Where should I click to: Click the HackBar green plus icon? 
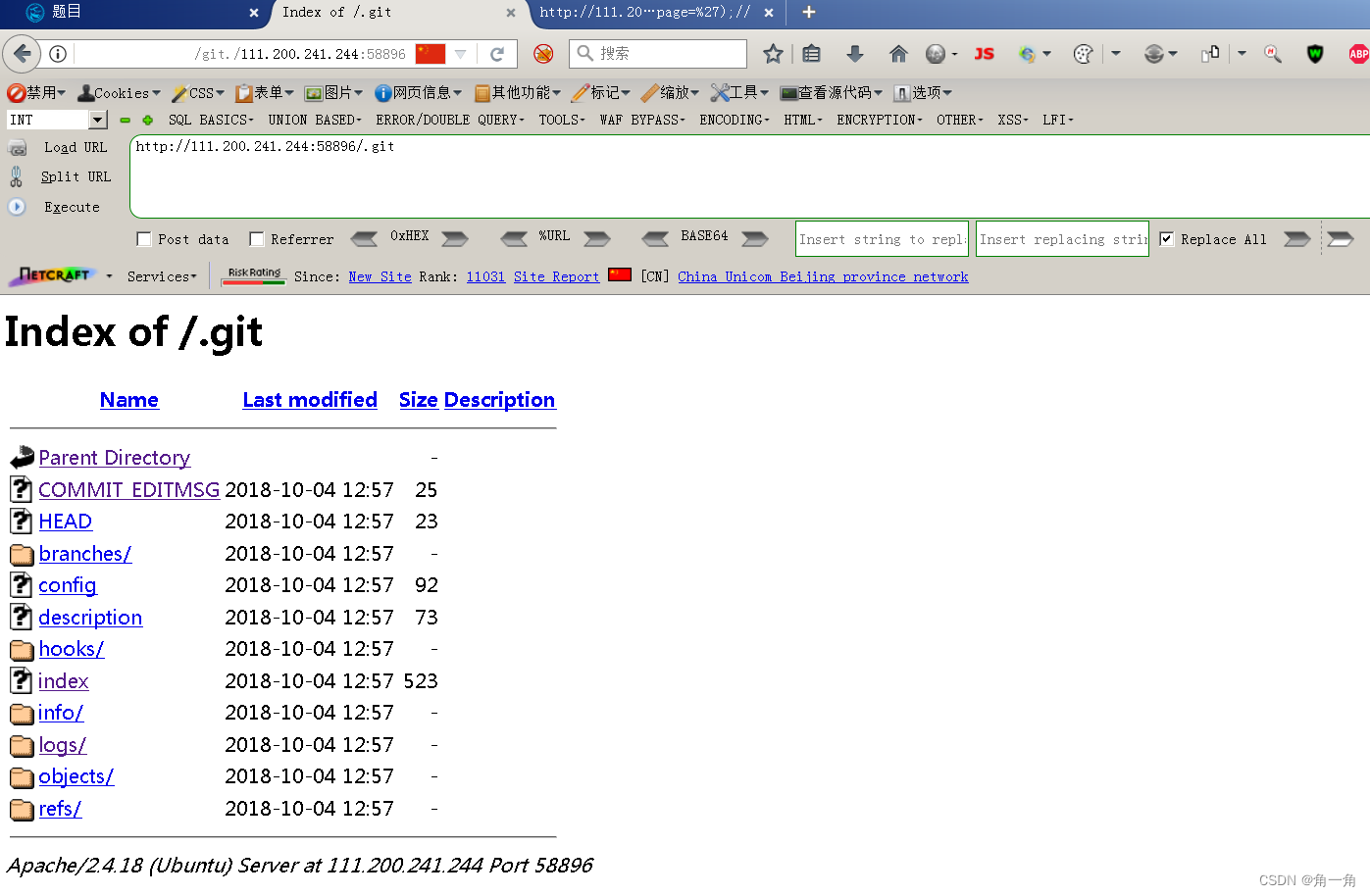click(x=147, y=120)
